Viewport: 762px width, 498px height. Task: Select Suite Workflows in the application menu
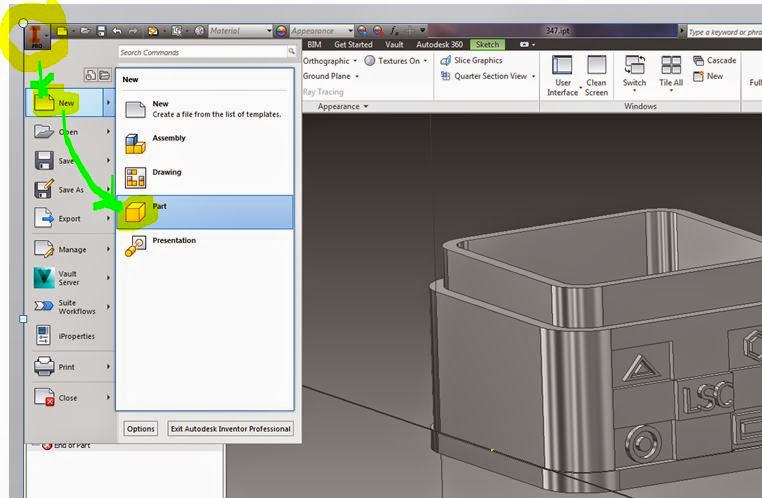coord(70,307)
